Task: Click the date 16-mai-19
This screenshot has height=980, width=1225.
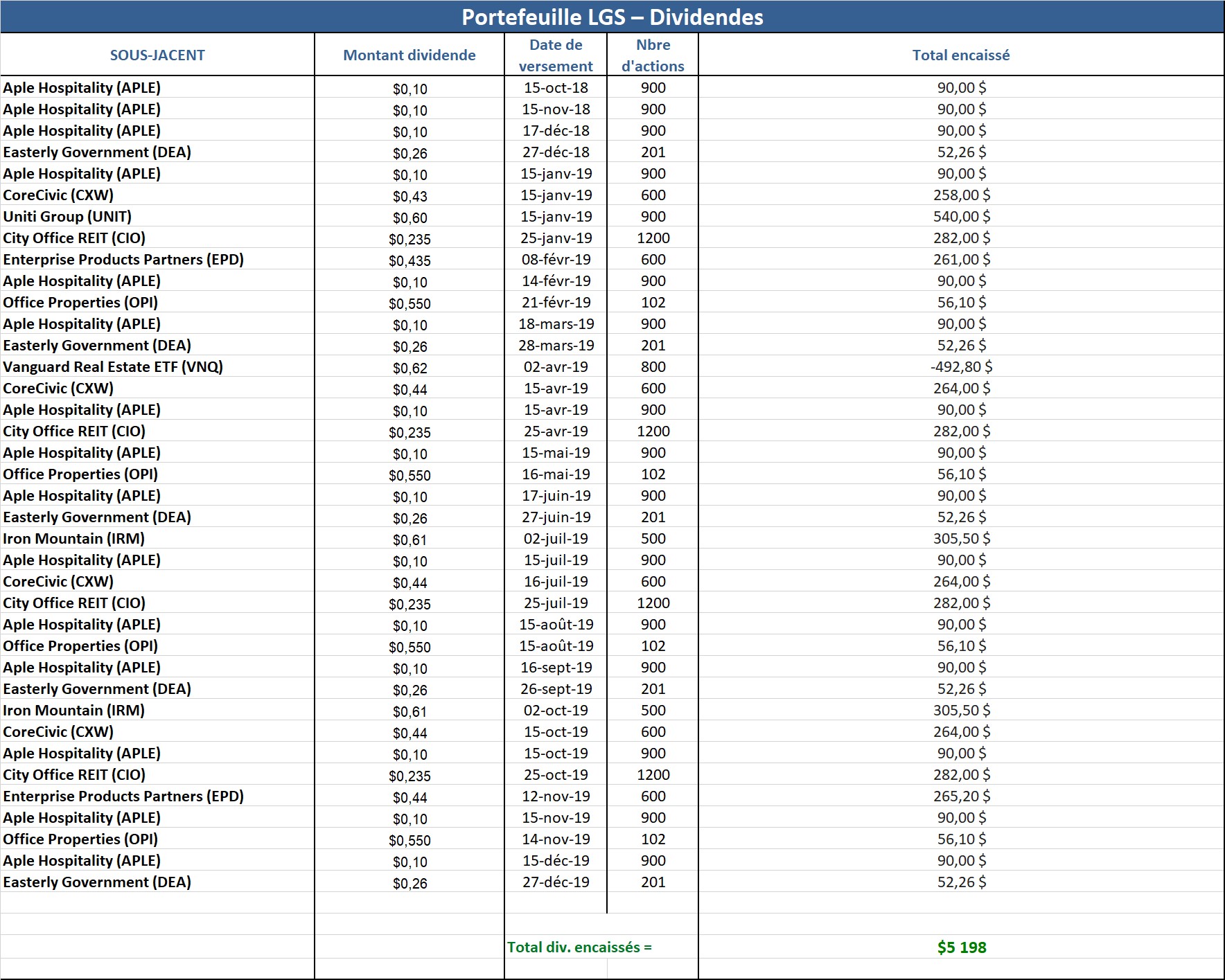Action: [556, 474]
